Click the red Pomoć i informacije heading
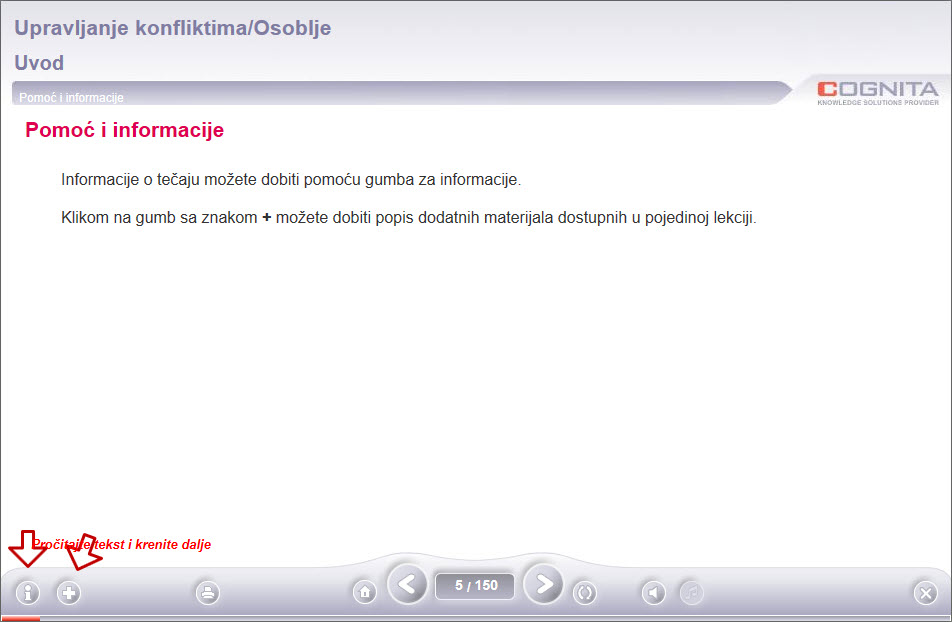Screen dimensions: 952x622 (x=124, y=130)
